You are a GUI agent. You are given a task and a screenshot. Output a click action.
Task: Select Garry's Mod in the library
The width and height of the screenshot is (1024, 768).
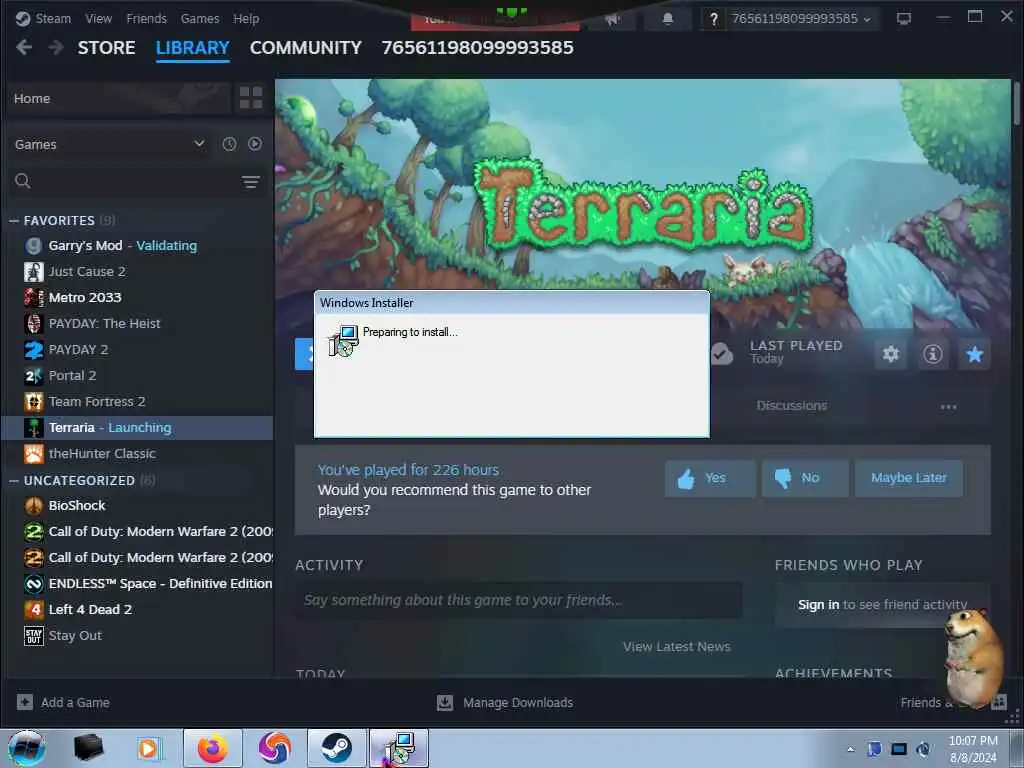[137, 246]
